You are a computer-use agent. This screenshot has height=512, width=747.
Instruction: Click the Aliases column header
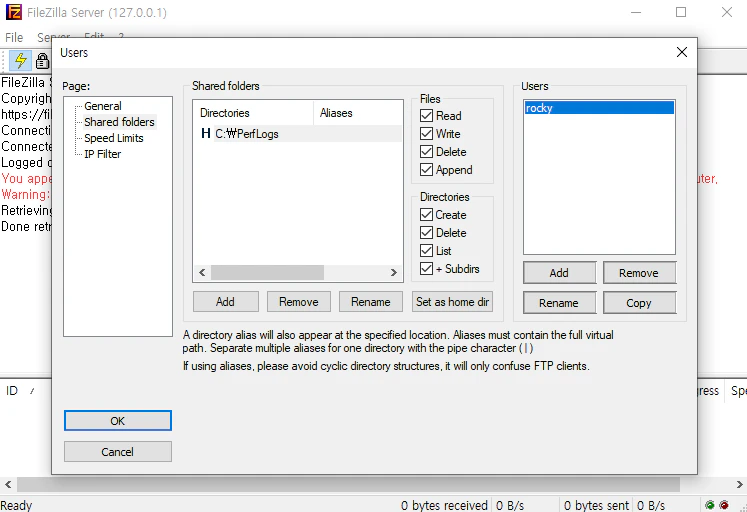click(x=358, y=113)
